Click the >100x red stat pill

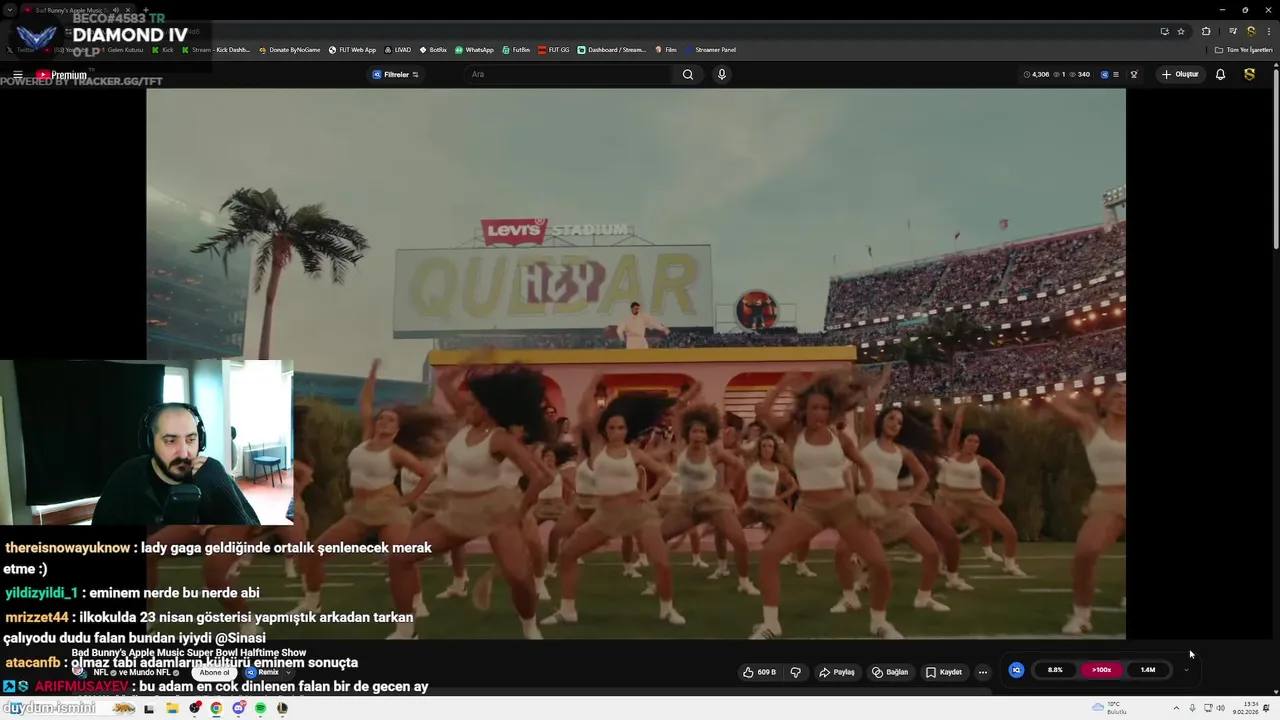[x=1101, y=670]
